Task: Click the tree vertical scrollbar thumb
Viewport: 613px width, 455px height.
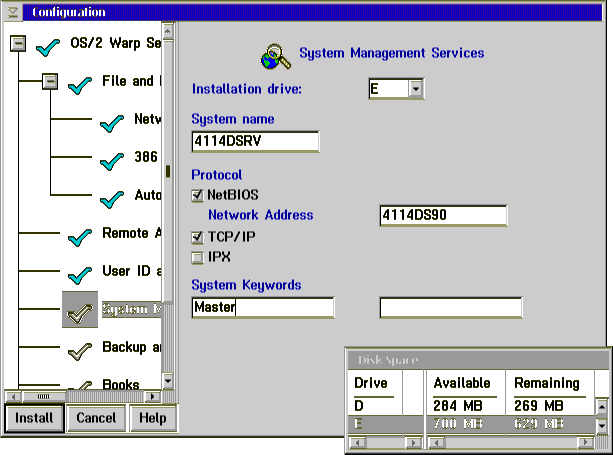Action: [x=168, y=171]
